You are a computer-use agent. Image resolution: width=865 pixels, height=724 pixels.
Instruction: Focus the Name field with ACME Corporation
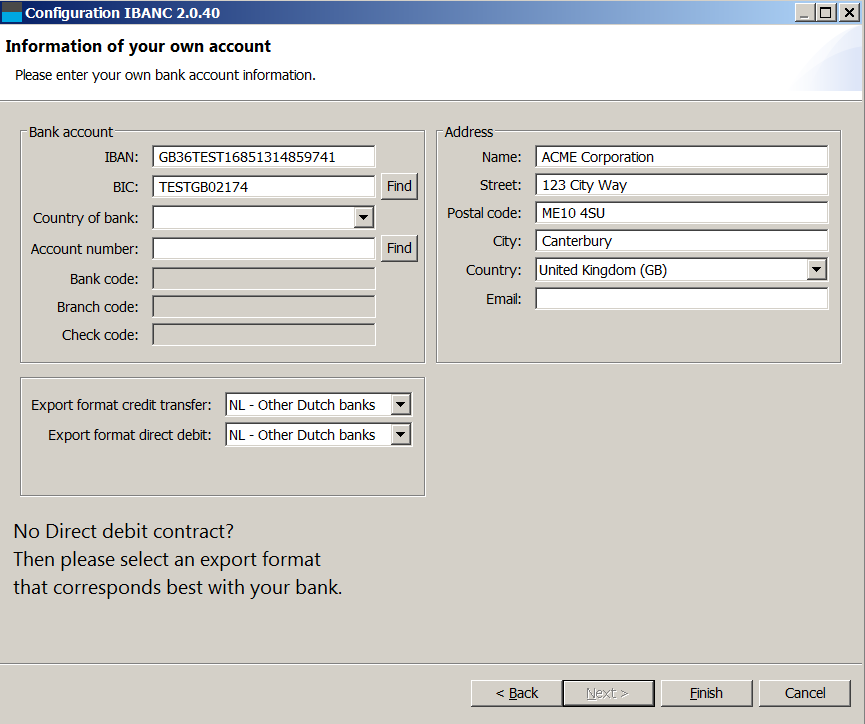(682, 157)
